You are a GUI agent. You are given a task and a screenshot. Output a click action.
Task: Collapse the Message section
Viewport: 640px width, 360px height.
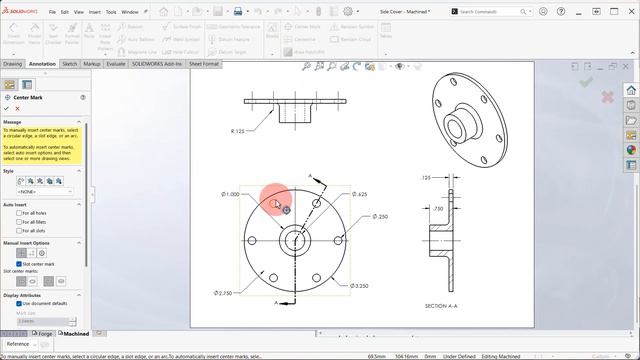(79, 122)
